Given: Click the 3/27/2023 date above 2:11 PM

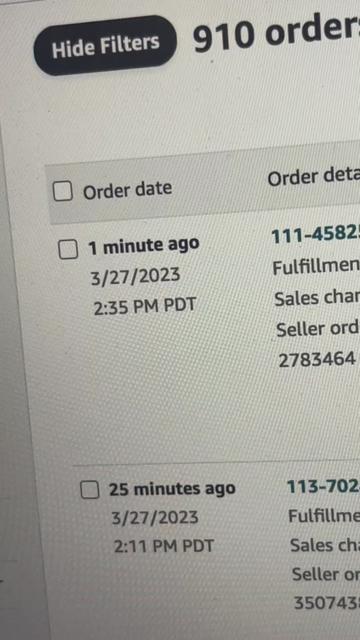Looking at the screenshot, I should [x=155, y=518].
